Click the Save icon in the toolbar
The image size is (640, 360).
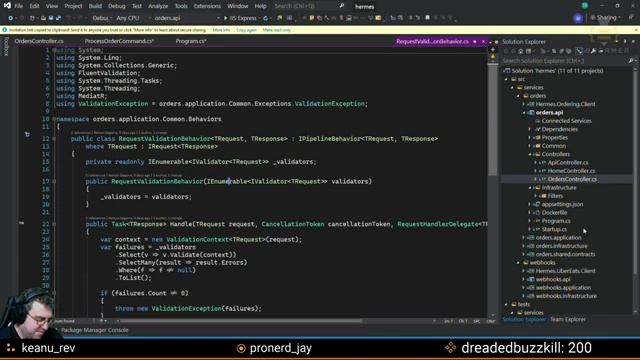(51, 18)
